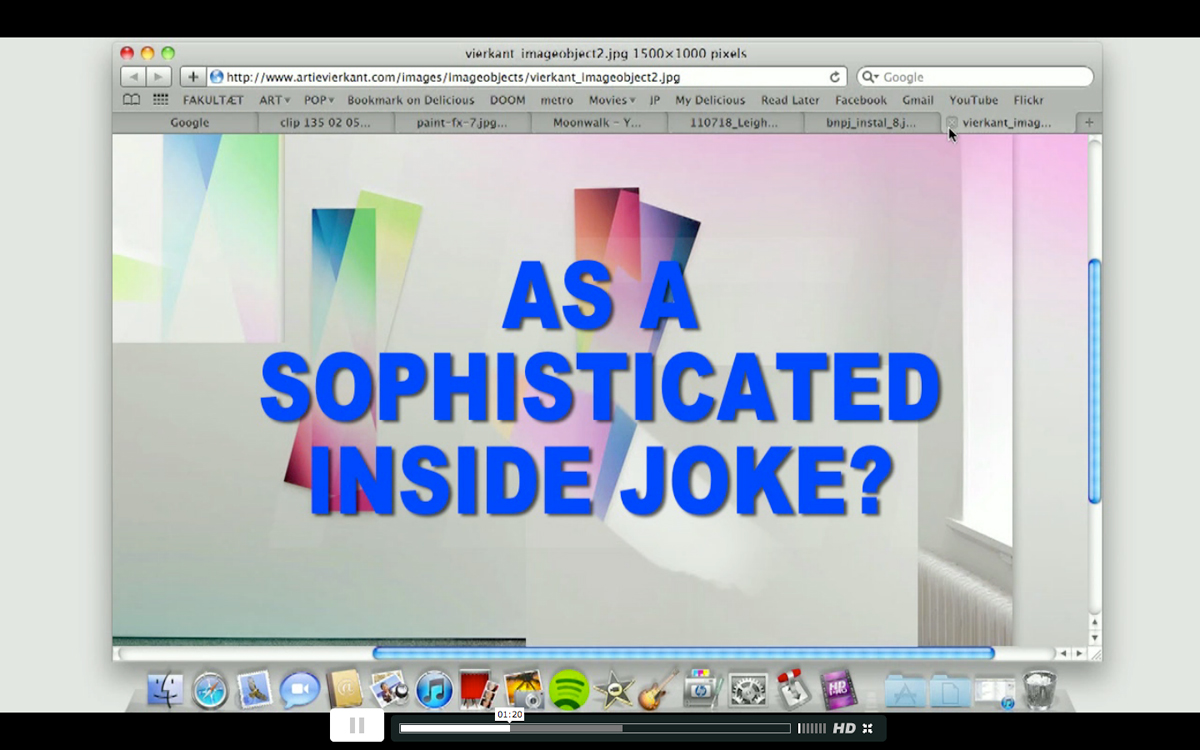
Task: Open iPhoto in the dock
Action: point(389,690)
